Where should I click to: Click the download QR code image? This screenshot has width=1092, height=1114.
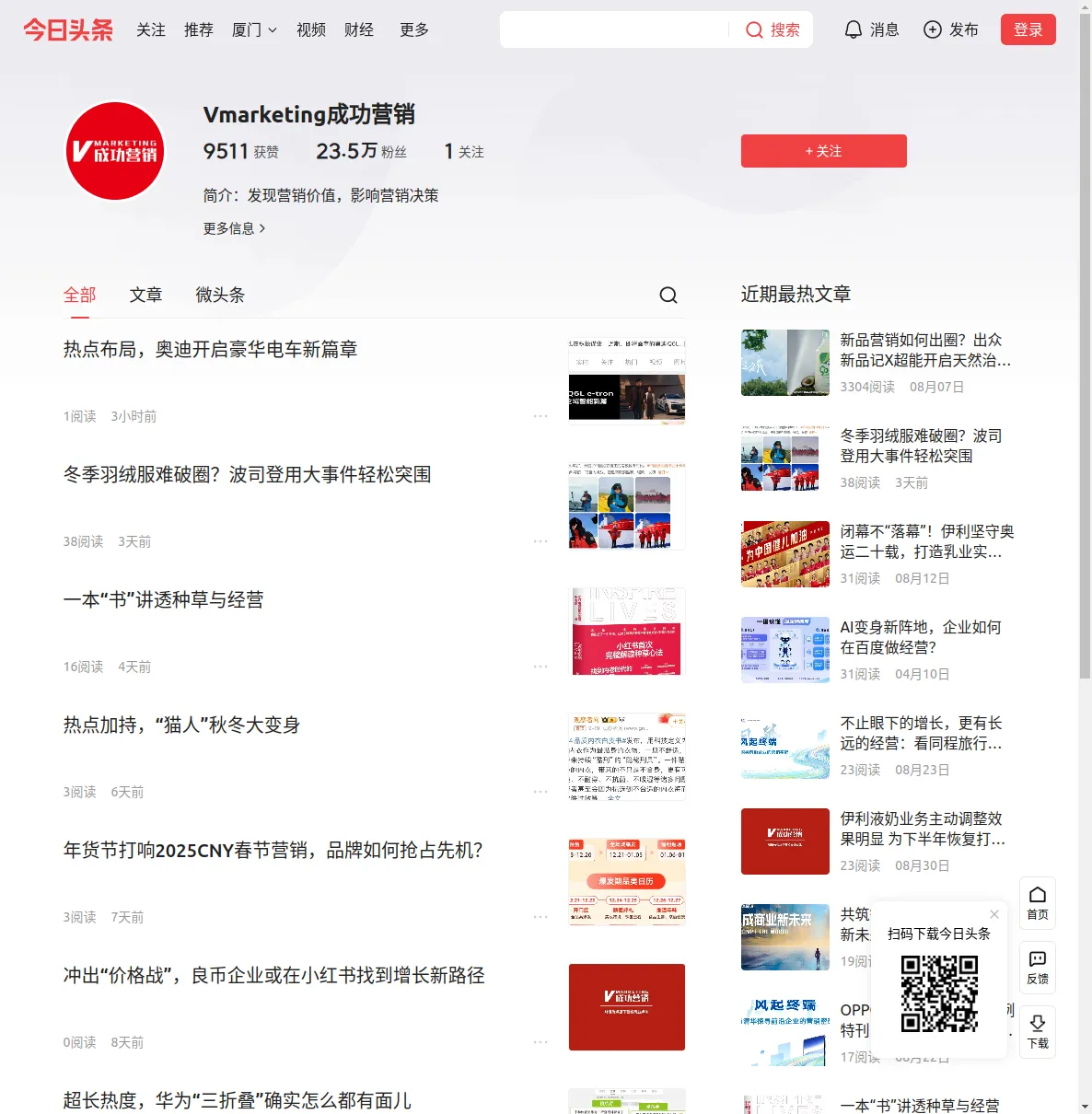[x=939, y=993]
